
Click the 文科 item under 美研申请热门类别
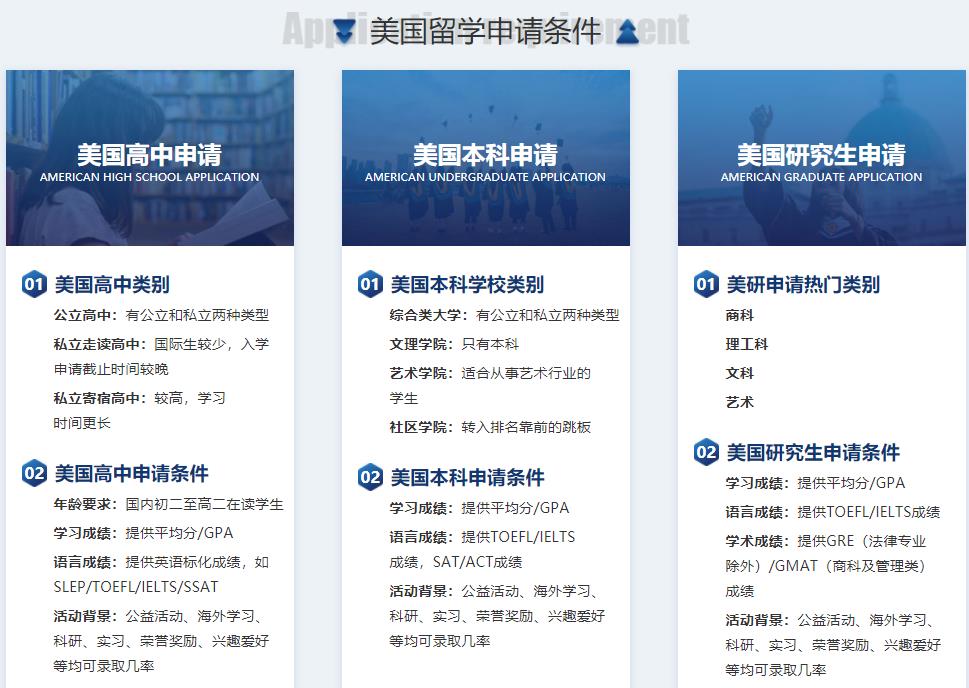740,373
